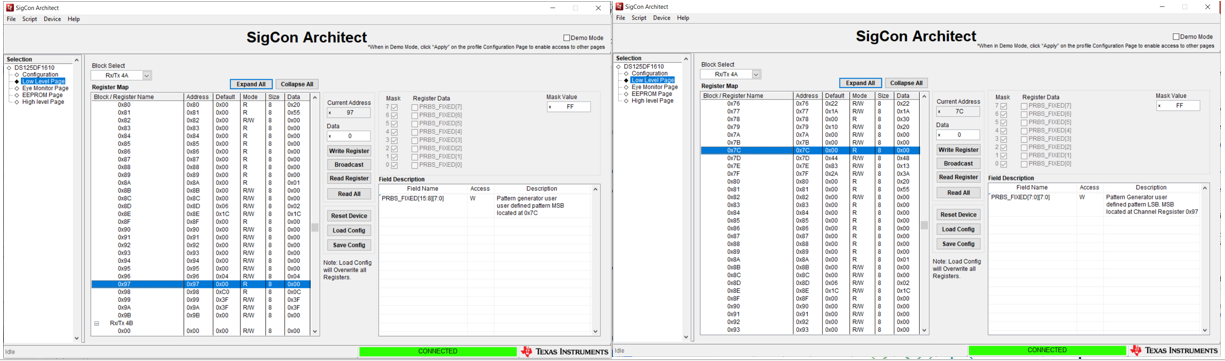Viewport: 1225px width, 361px height.
Task: Click Save Config in right window
Action: 958,244
